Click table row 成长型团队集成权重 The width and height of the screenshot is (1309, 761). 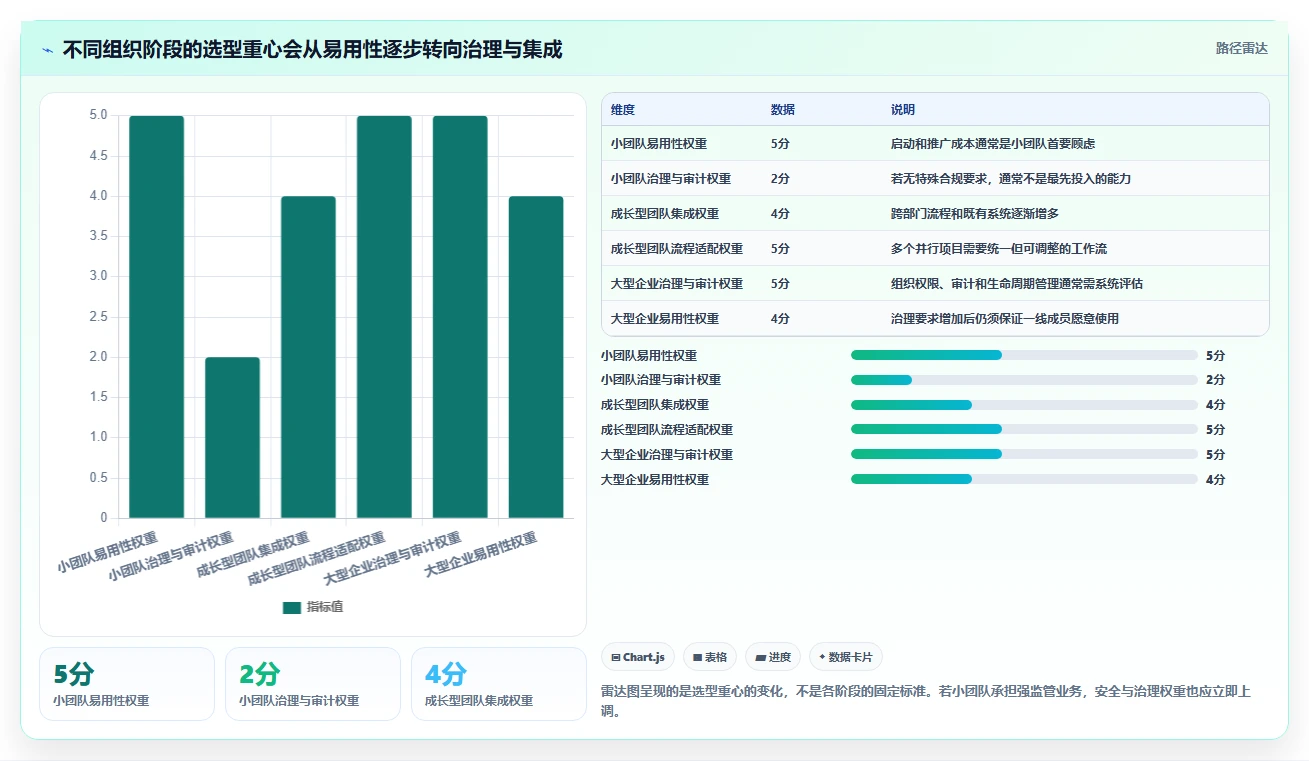(935, 214)
